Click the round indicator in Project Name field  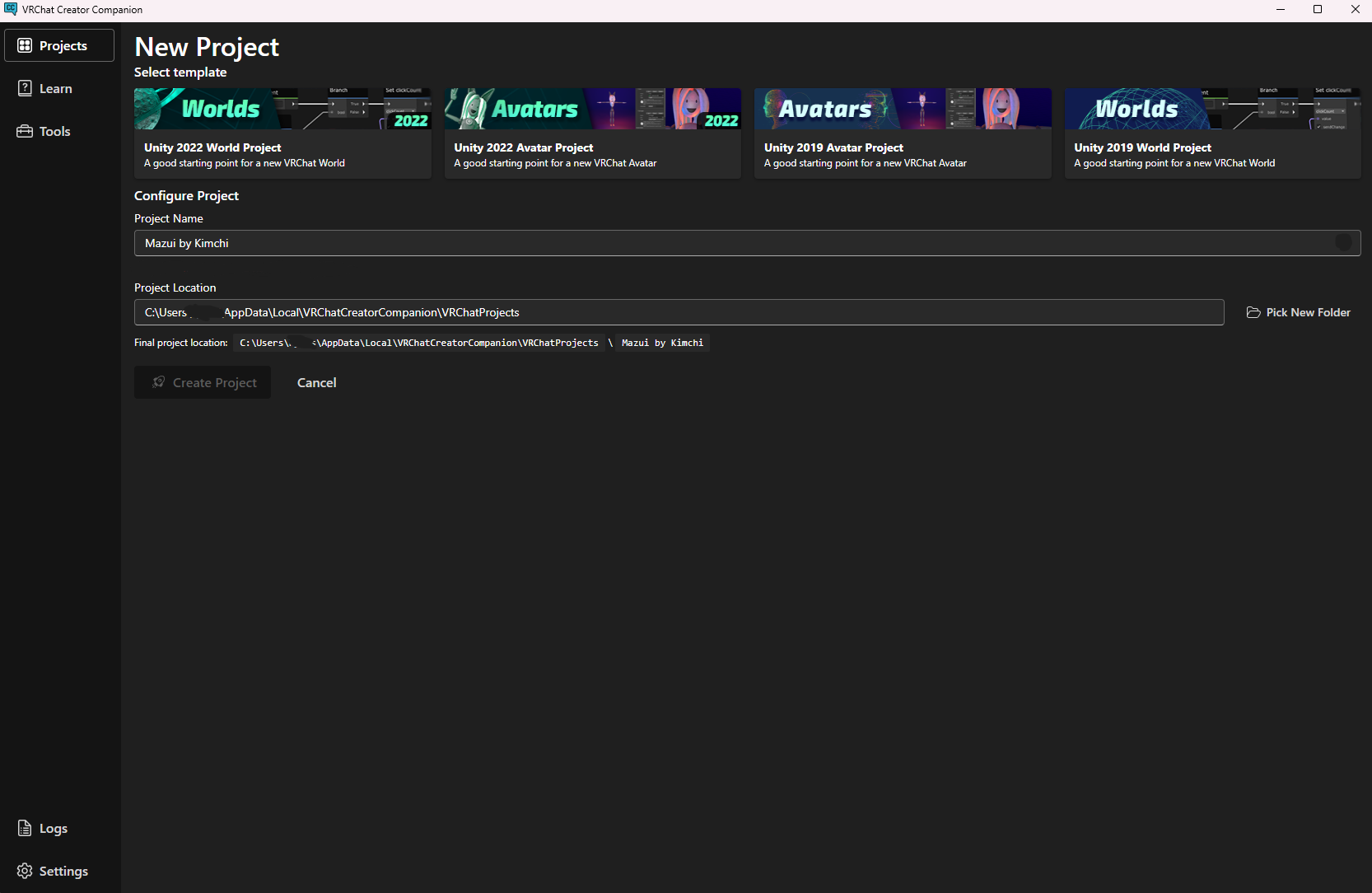click(x=1343, y=242)
